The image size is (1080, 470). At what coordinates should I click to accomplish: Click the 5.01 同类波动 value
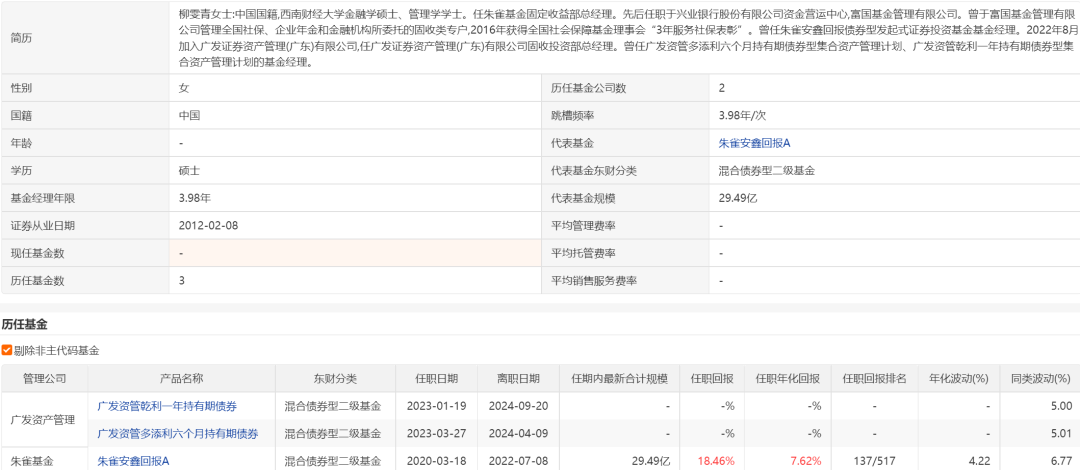point(1061,433)
